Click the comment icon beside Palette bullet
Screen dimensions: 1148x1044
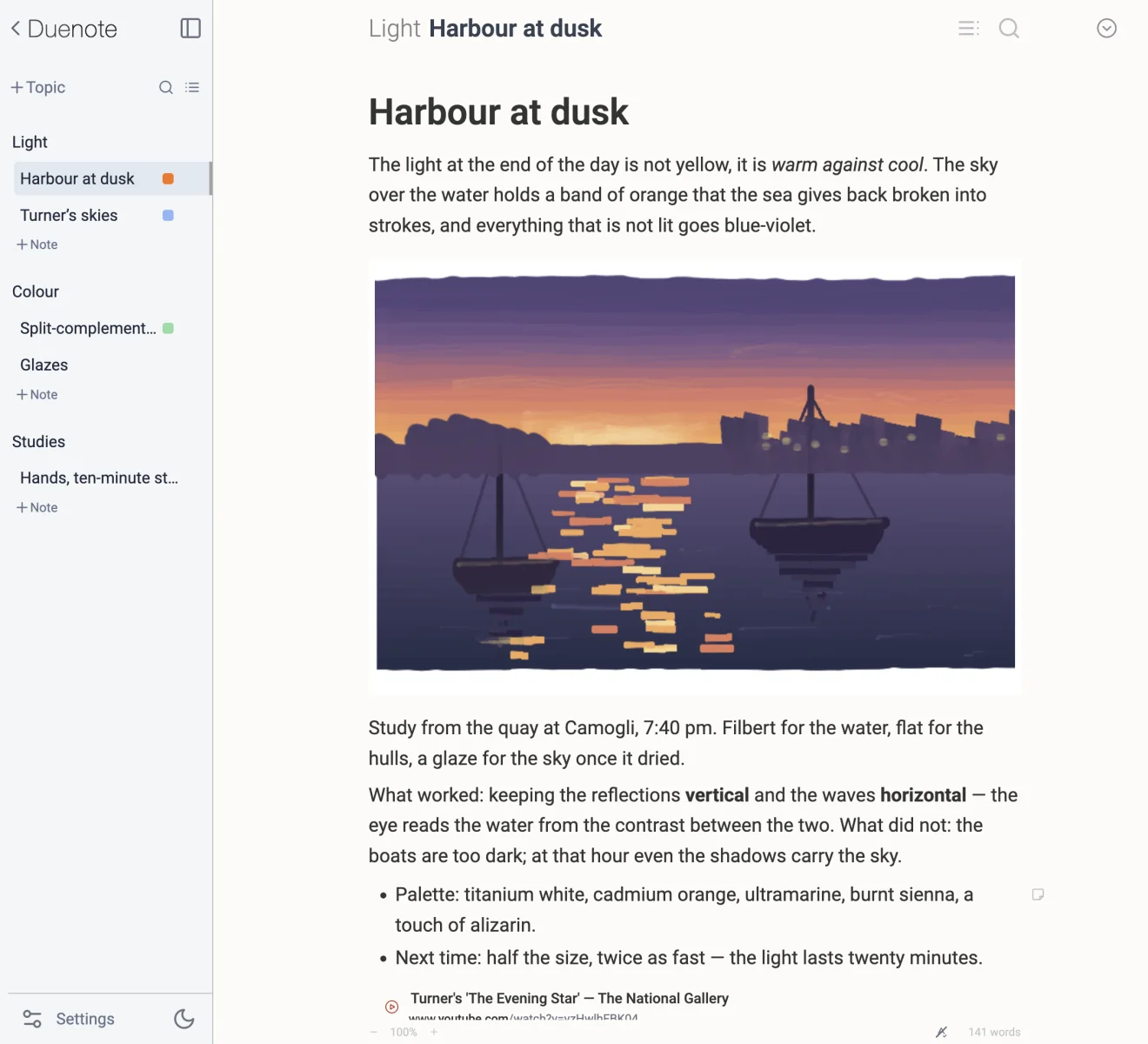coord(1038,894)
